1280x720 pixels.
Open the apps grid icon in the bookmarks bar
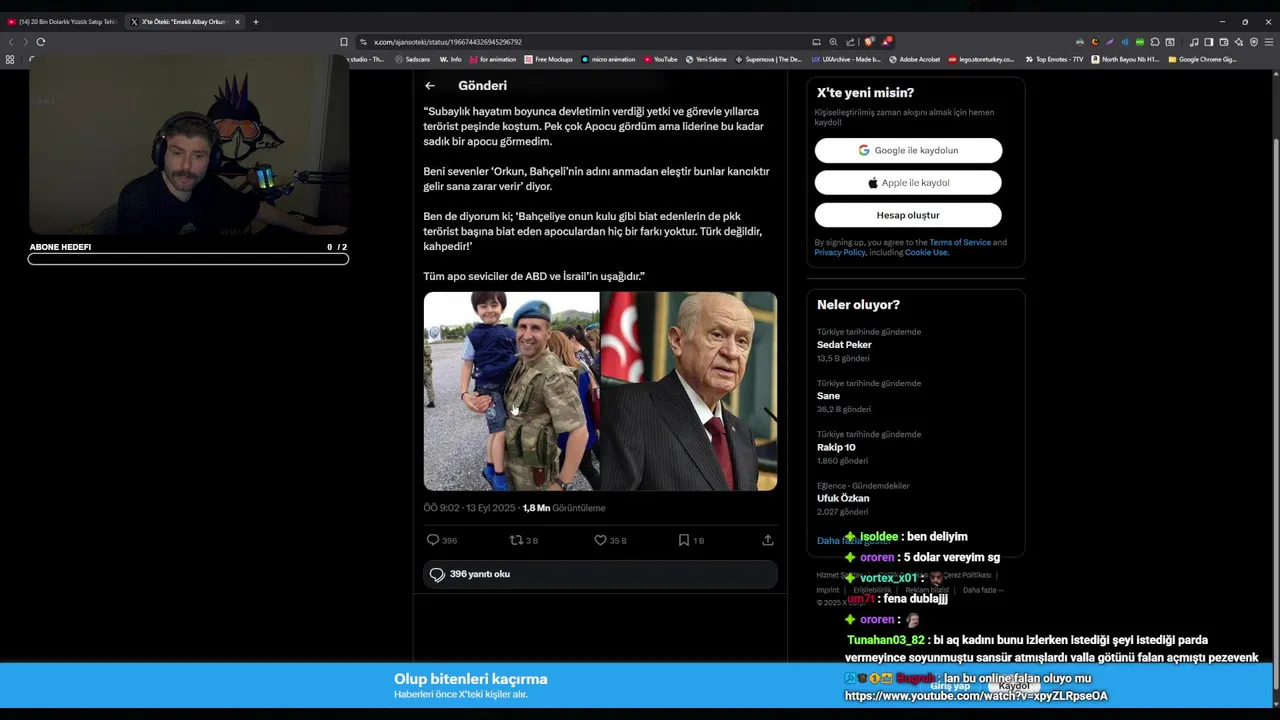click(x=10, y=59)
